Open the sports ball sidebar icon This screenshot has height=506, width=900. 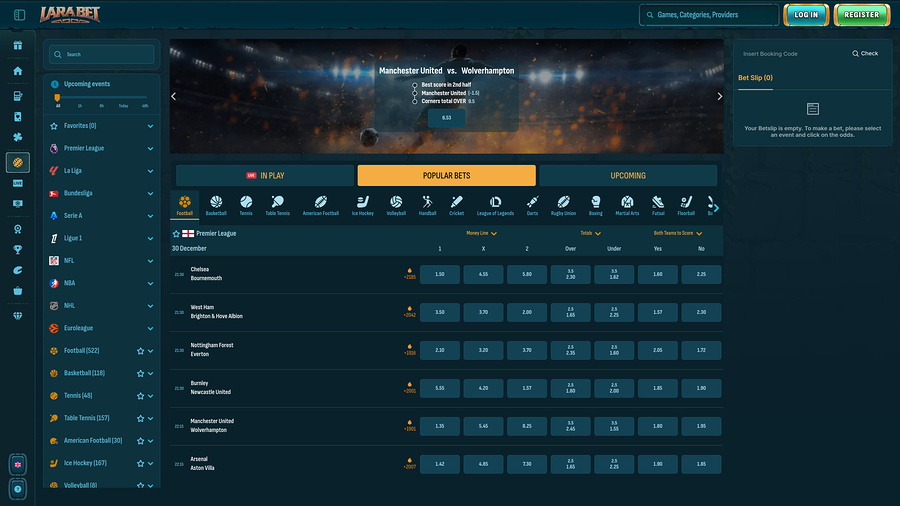tap(18, 162)
